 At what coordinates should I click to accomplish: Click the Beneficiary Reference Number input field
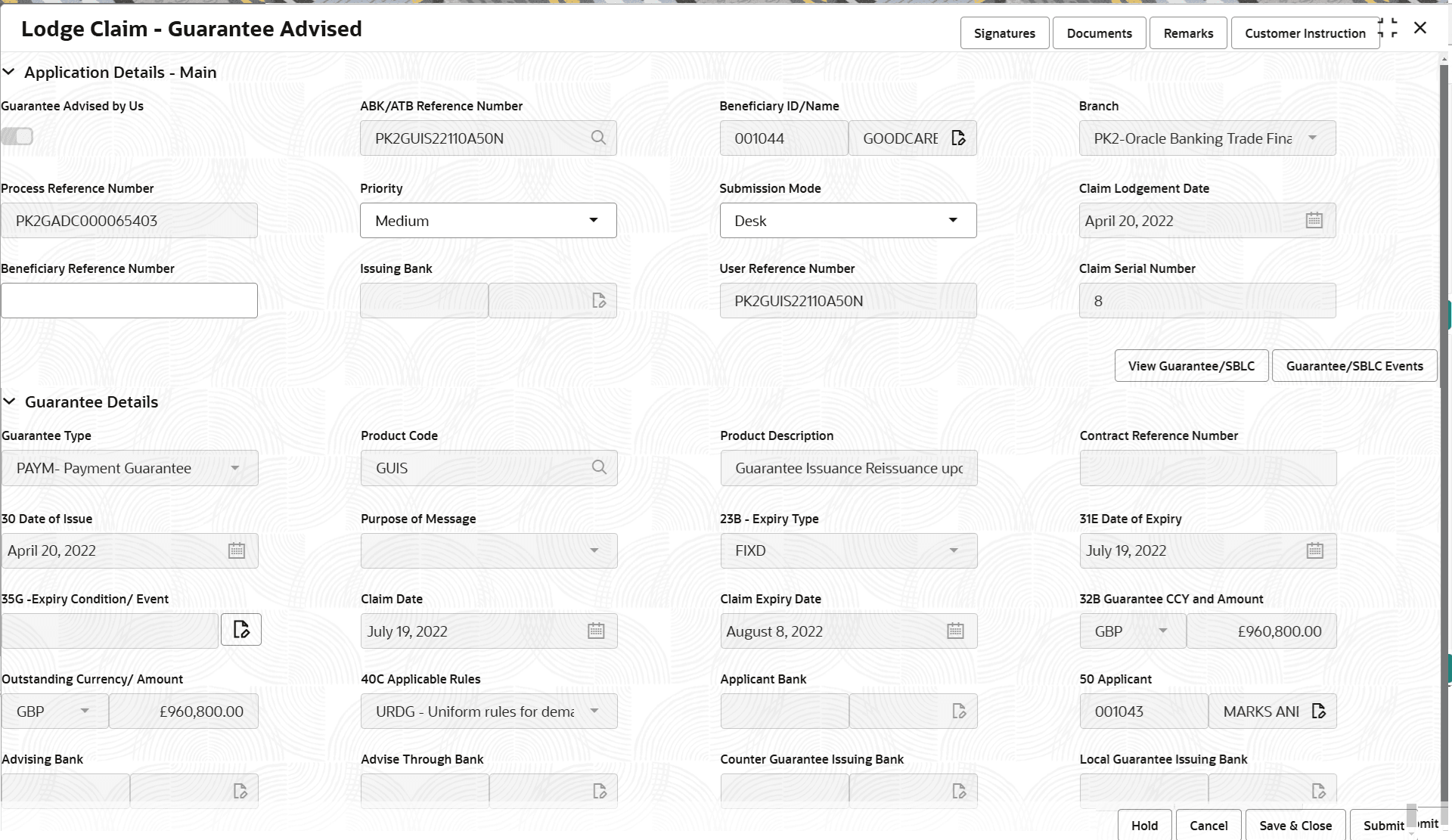(129, 301)
